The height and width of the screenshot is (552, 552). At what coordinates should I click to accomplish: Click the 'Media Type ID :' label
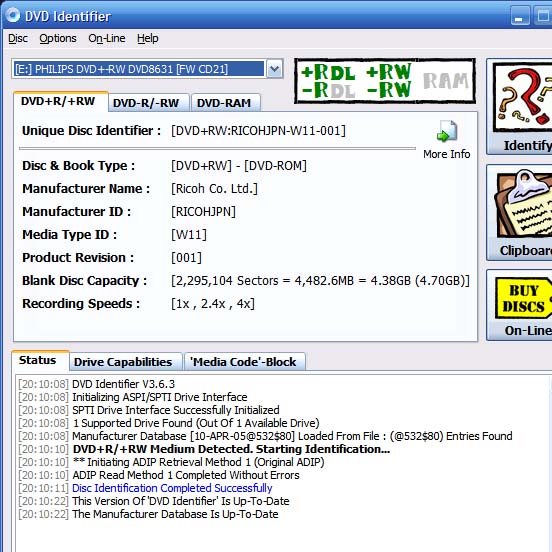click(69, 234)
